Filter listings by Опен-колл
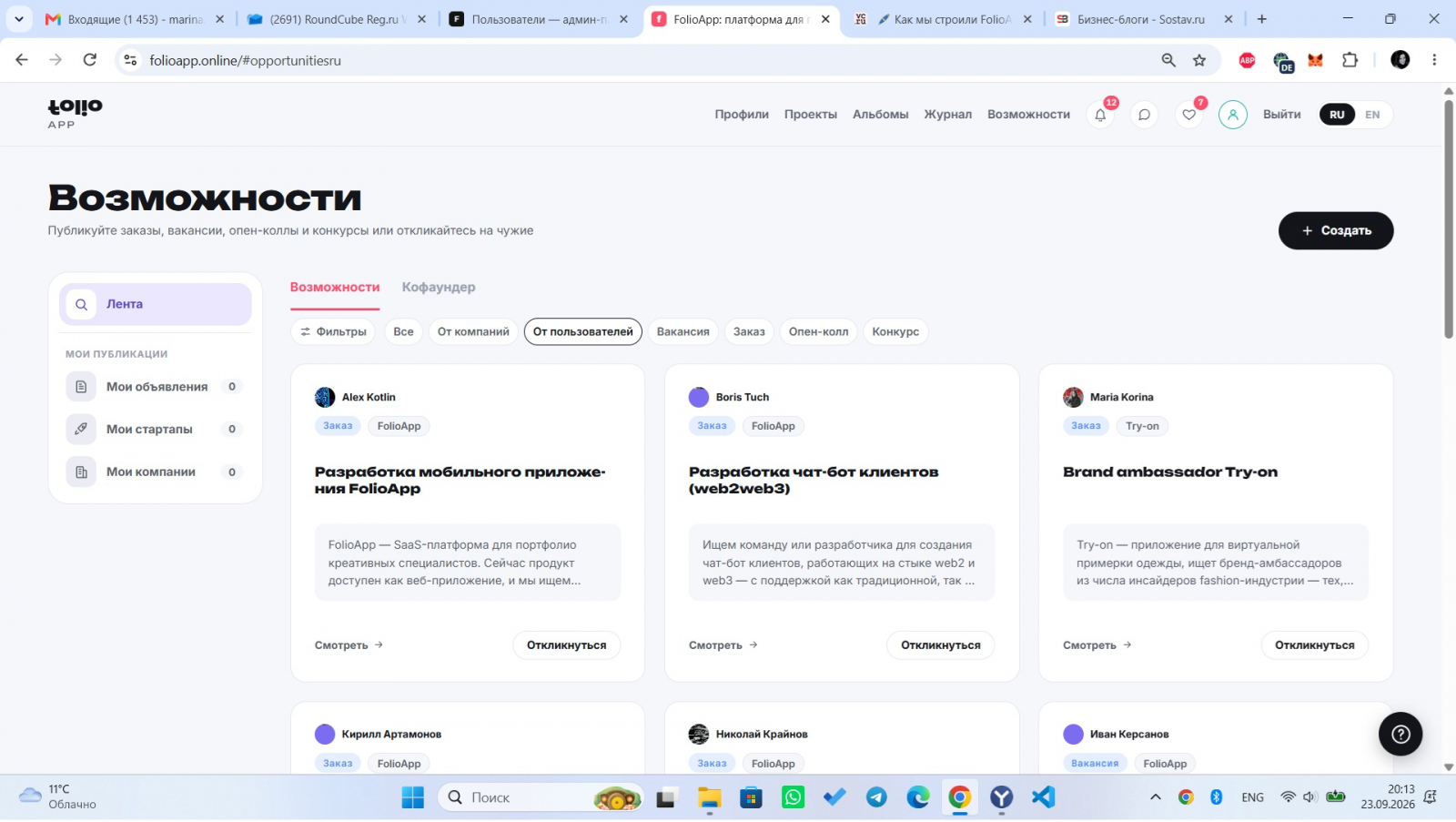 click(x=819, y=332)
